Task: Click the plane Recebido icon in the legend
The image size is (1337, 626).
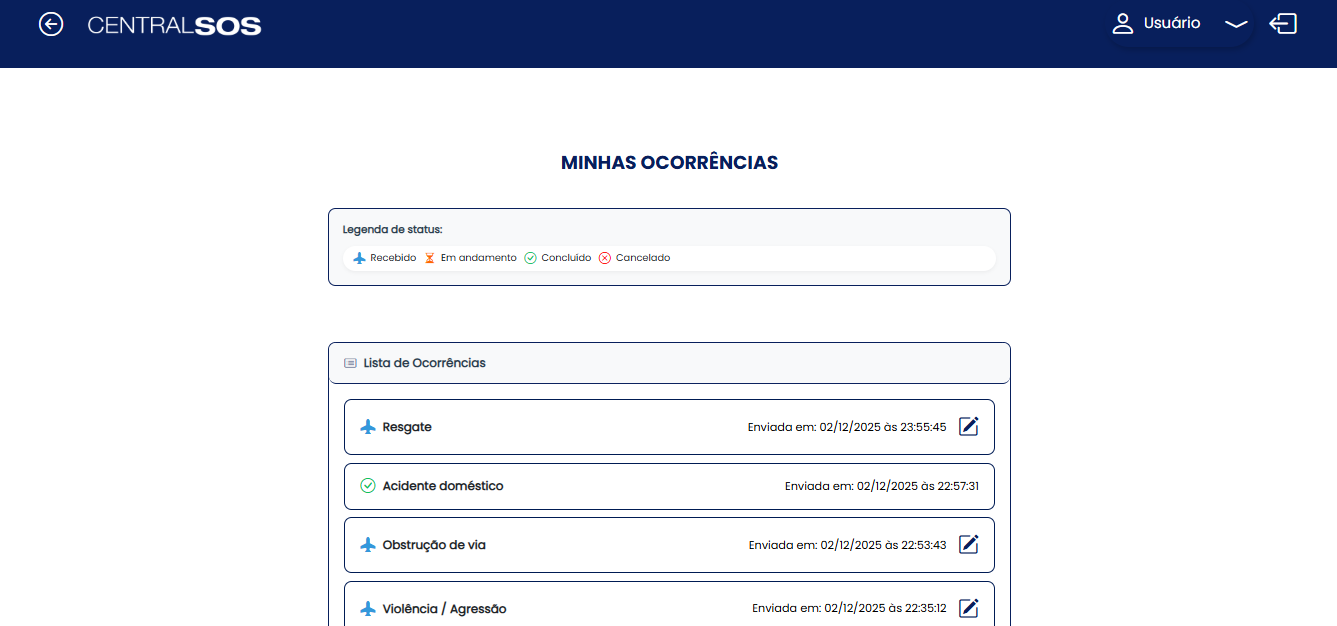Action: point(359,257)
